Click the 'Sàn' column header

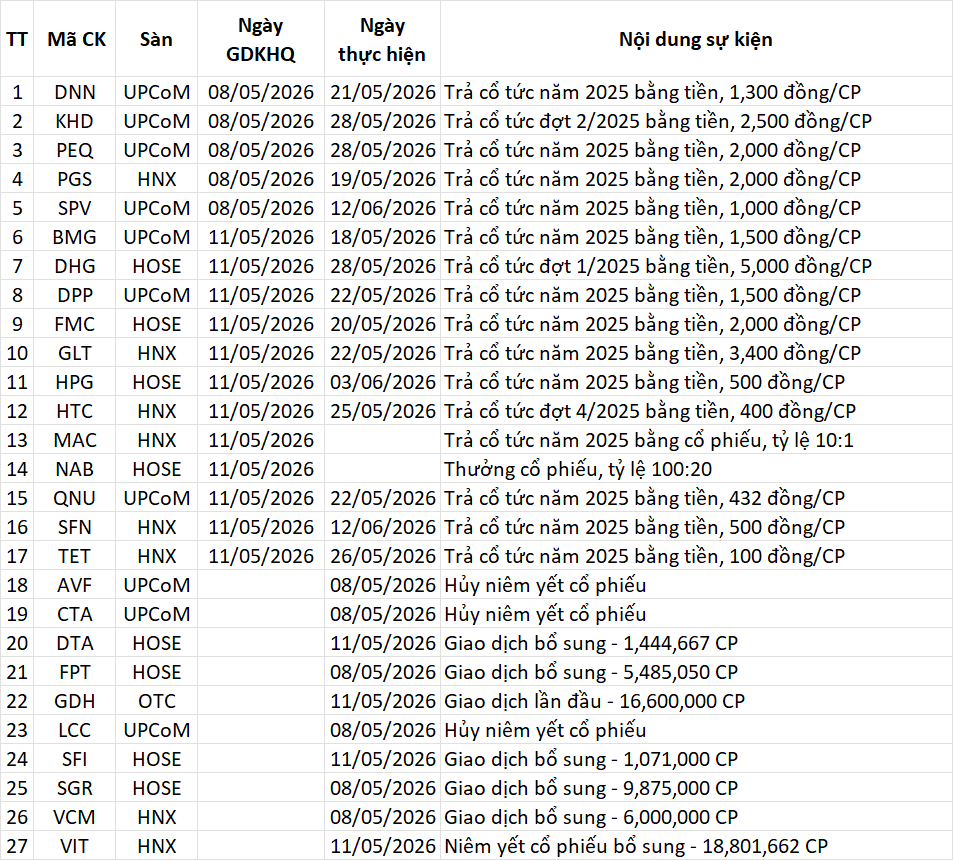click(157, 39)
